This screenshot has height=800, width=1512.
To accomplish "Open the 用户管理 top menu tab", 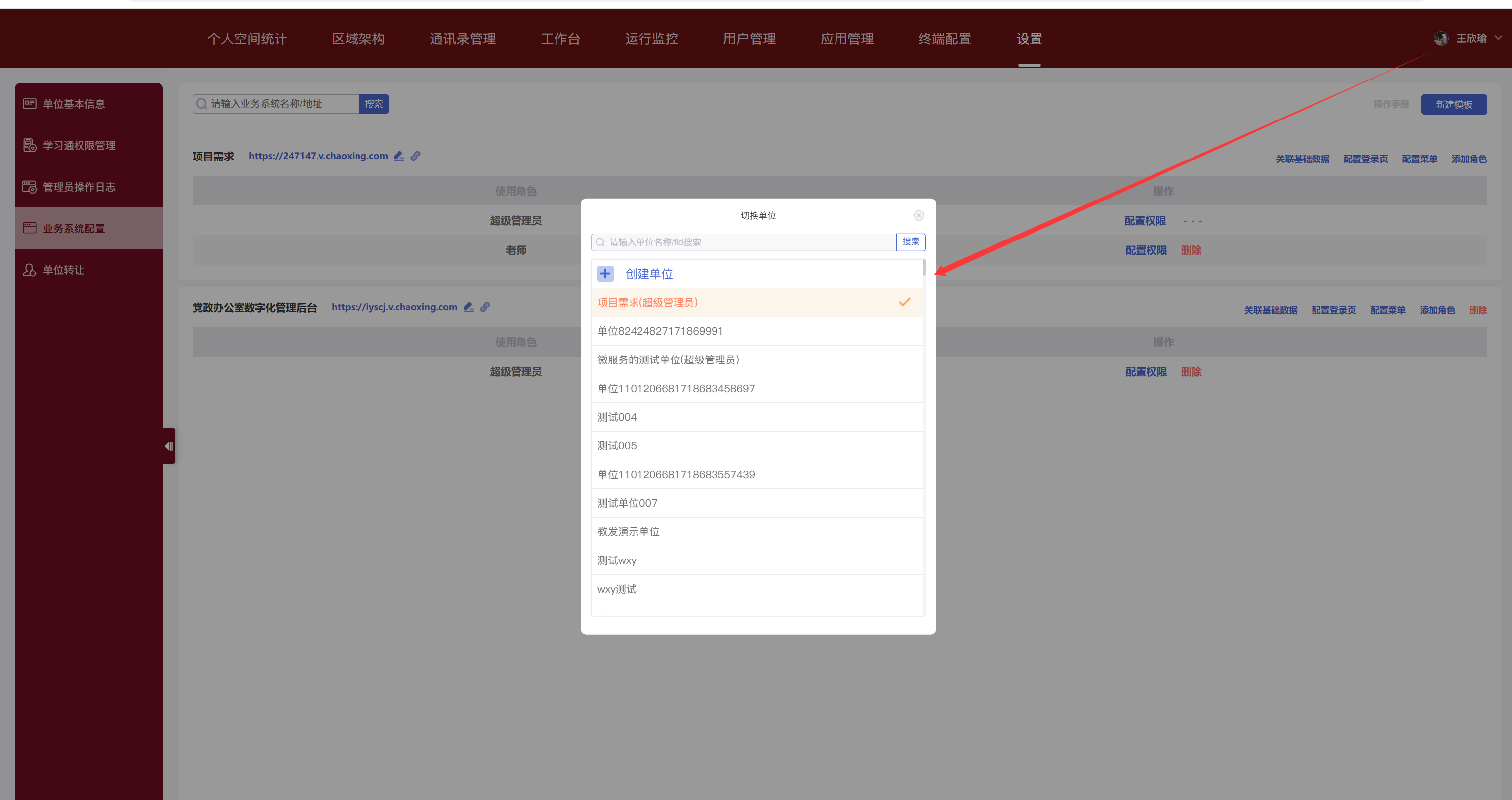I will [749, 39].
